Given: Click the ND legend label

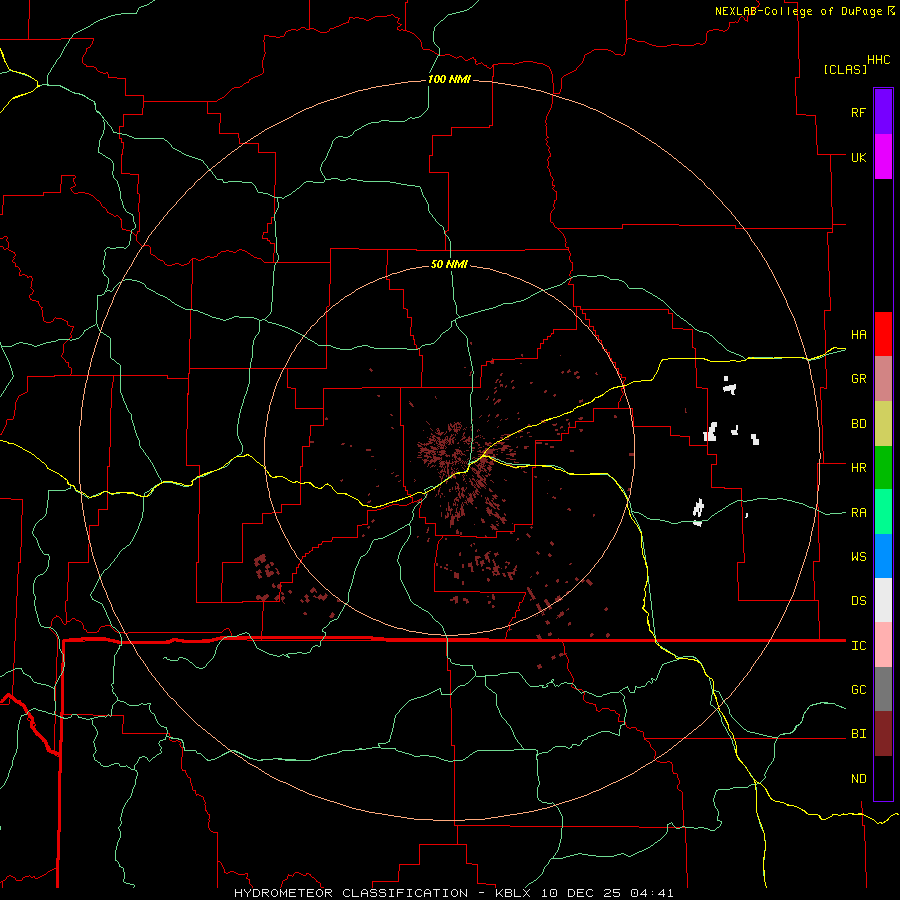Looking at the screenshot, I should click(x=858, y=779).
